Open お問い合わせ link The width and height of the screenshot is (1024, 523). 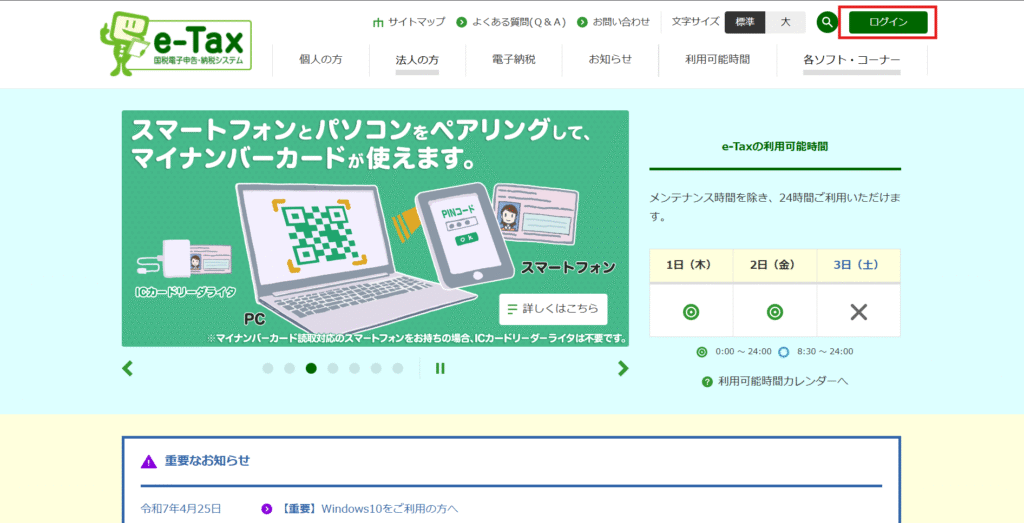coord(614,22)
